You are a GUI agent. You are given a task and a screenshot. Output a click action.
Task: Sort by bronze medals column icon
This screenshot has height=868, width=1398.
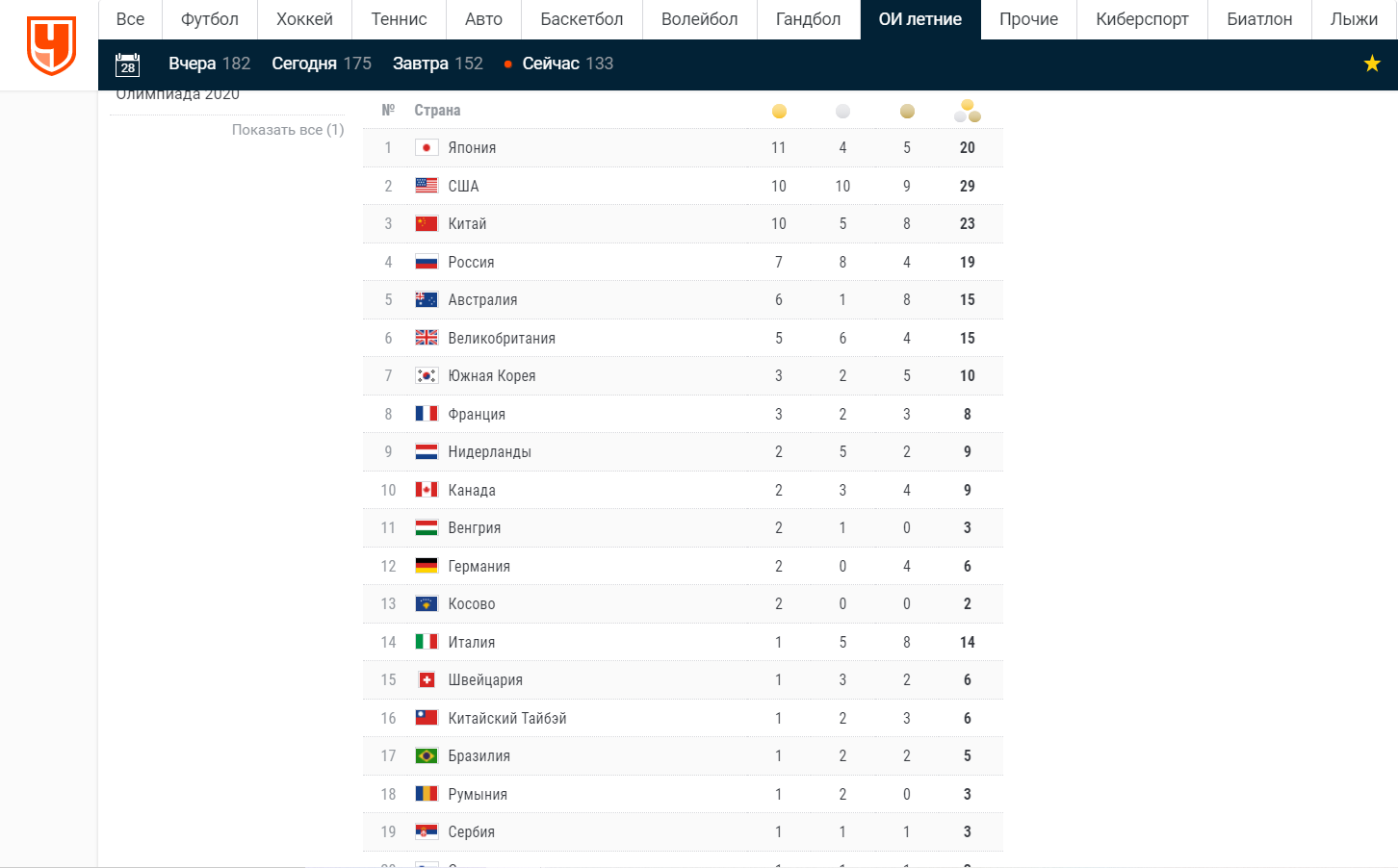(907, 112)
